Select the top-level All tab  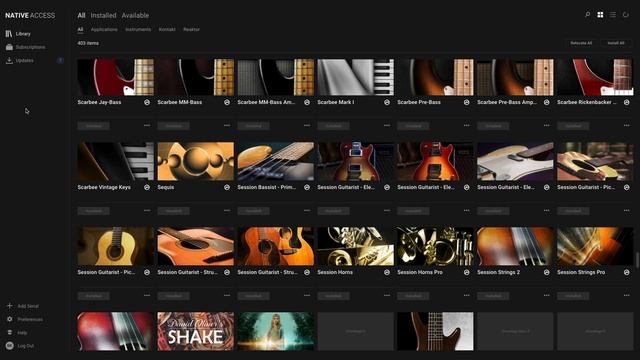pyautogui.click(x=81, y=16)
